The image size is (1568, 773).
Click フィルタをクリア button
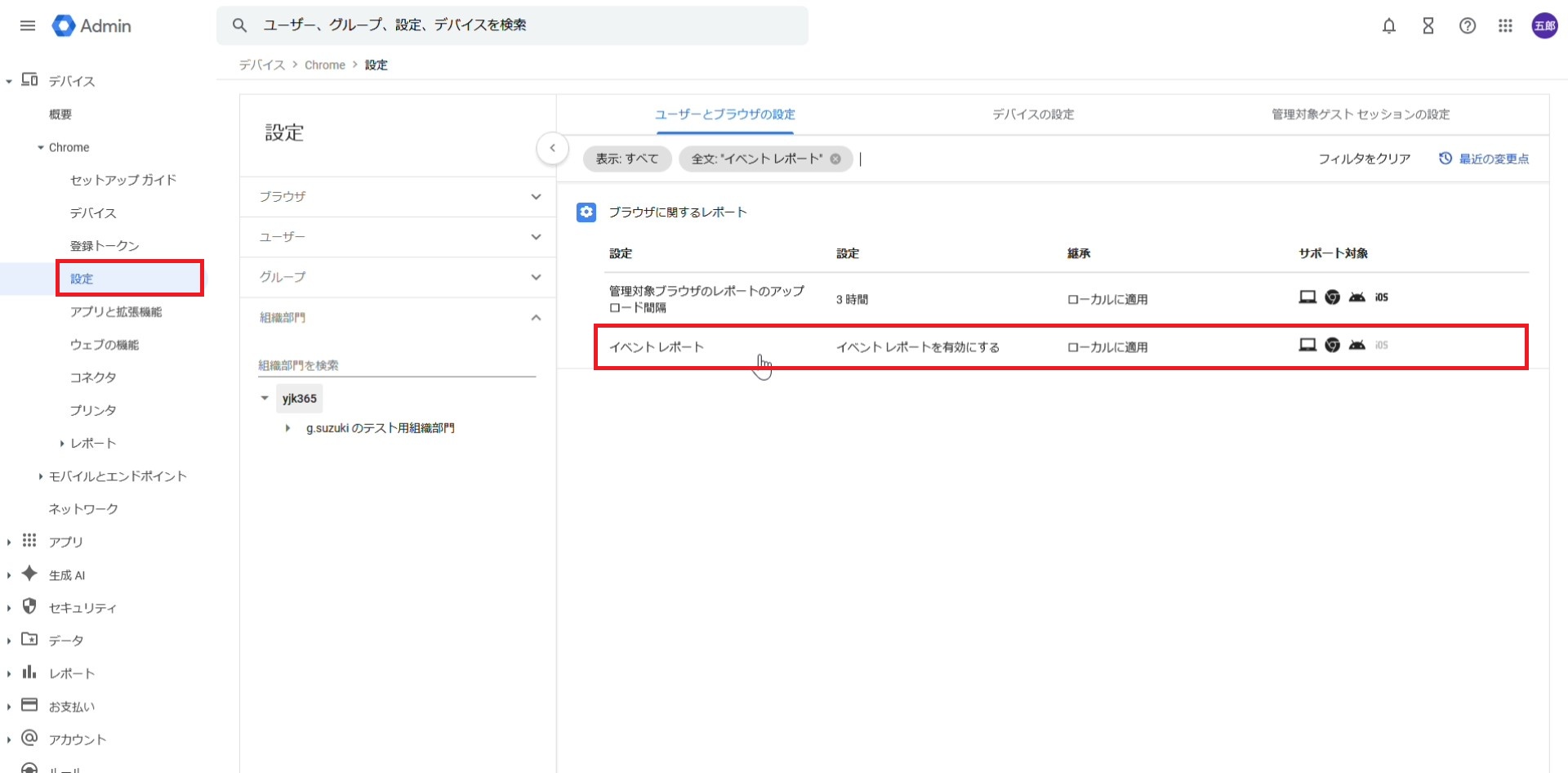[1364, 159]
